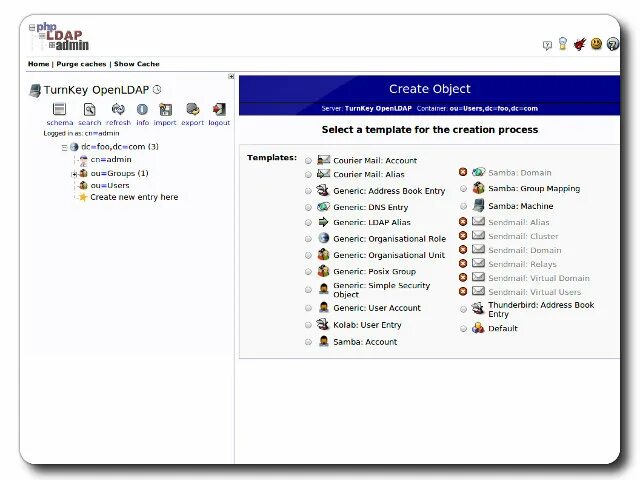Click the star icon for new entry

pos(83,197)
